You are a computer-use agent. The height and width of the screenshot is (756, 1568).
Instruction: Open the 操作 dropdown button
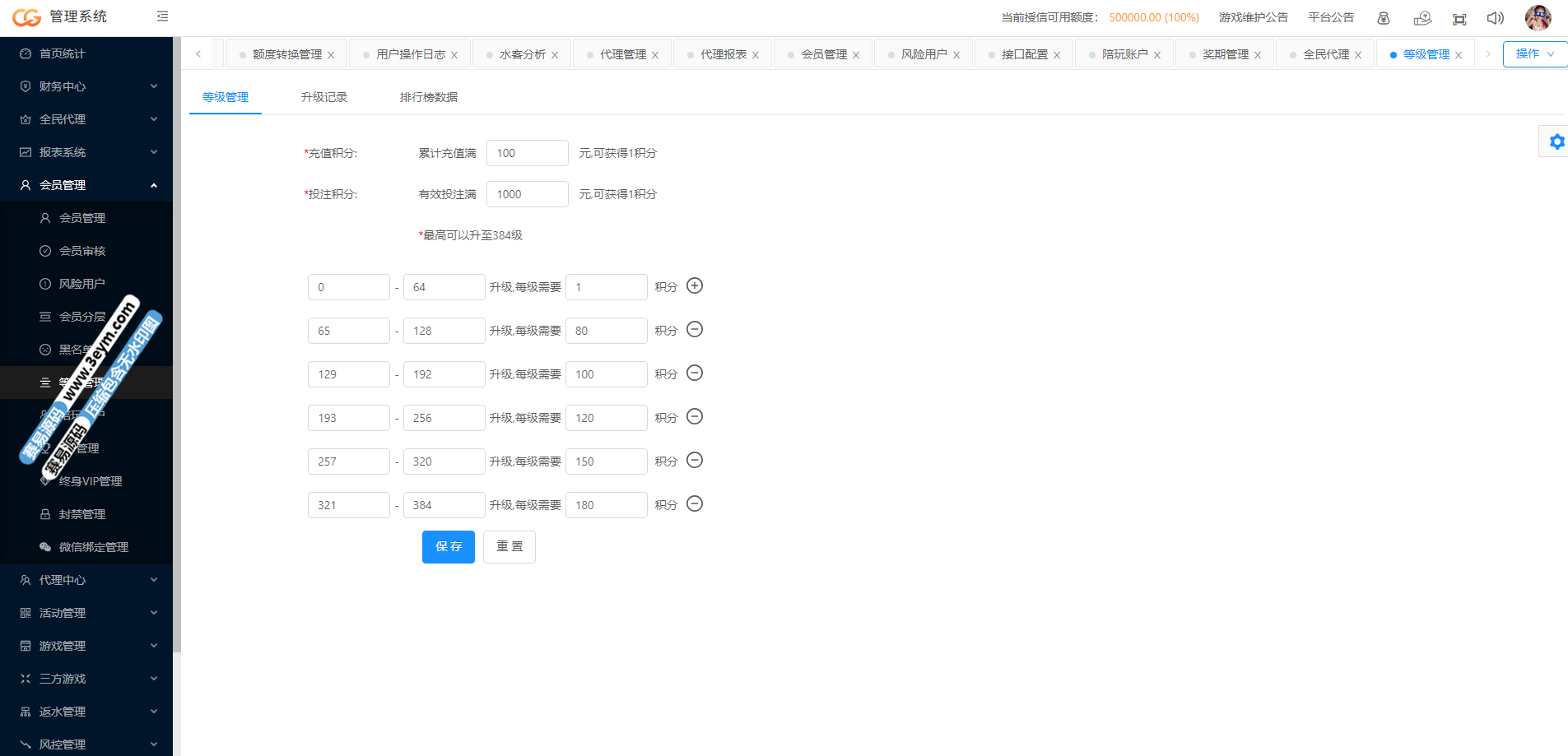1534,54
